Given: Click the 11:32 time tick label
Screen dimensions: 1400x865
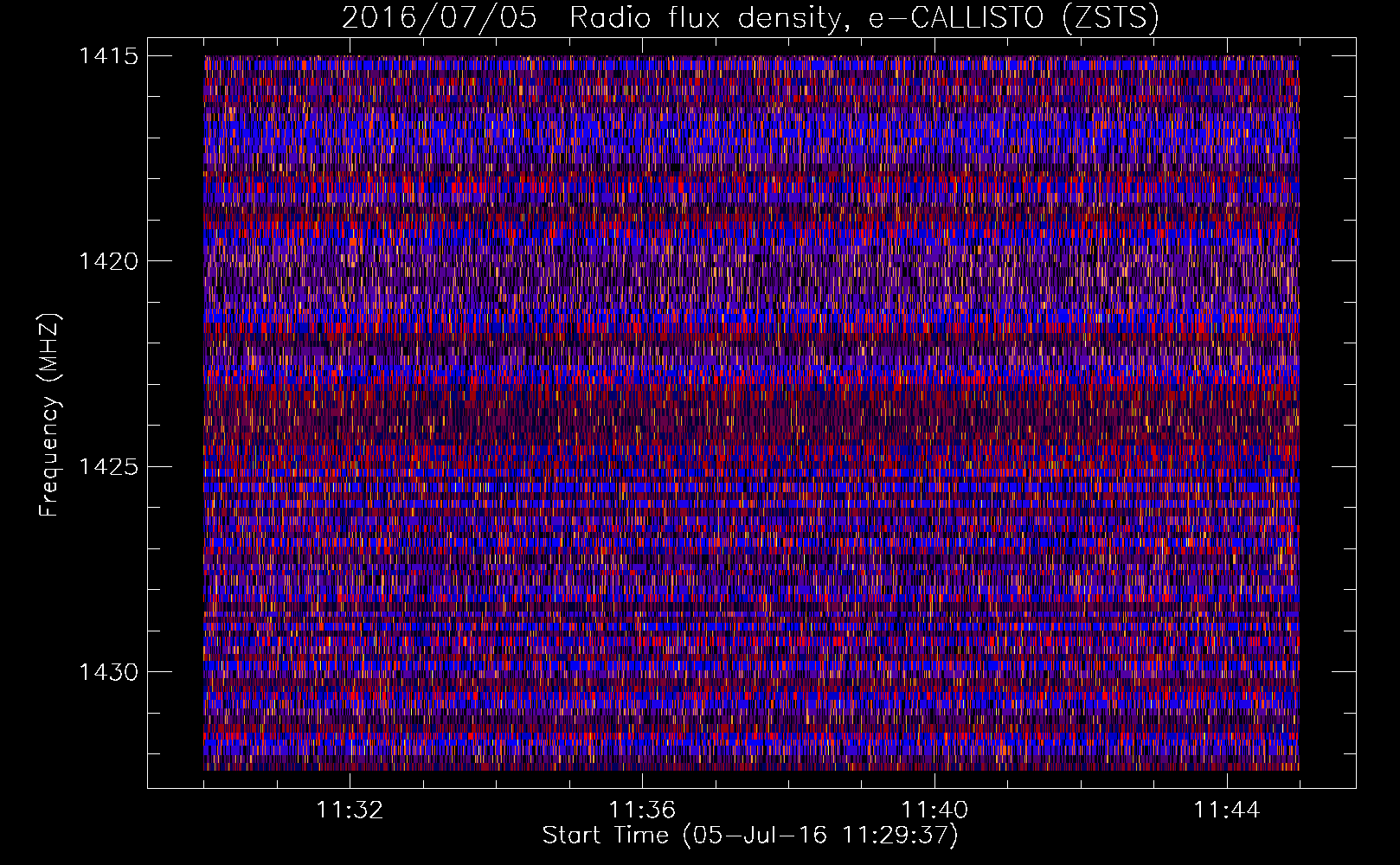Looking at the screenshot, I should (x=350, y=811).
